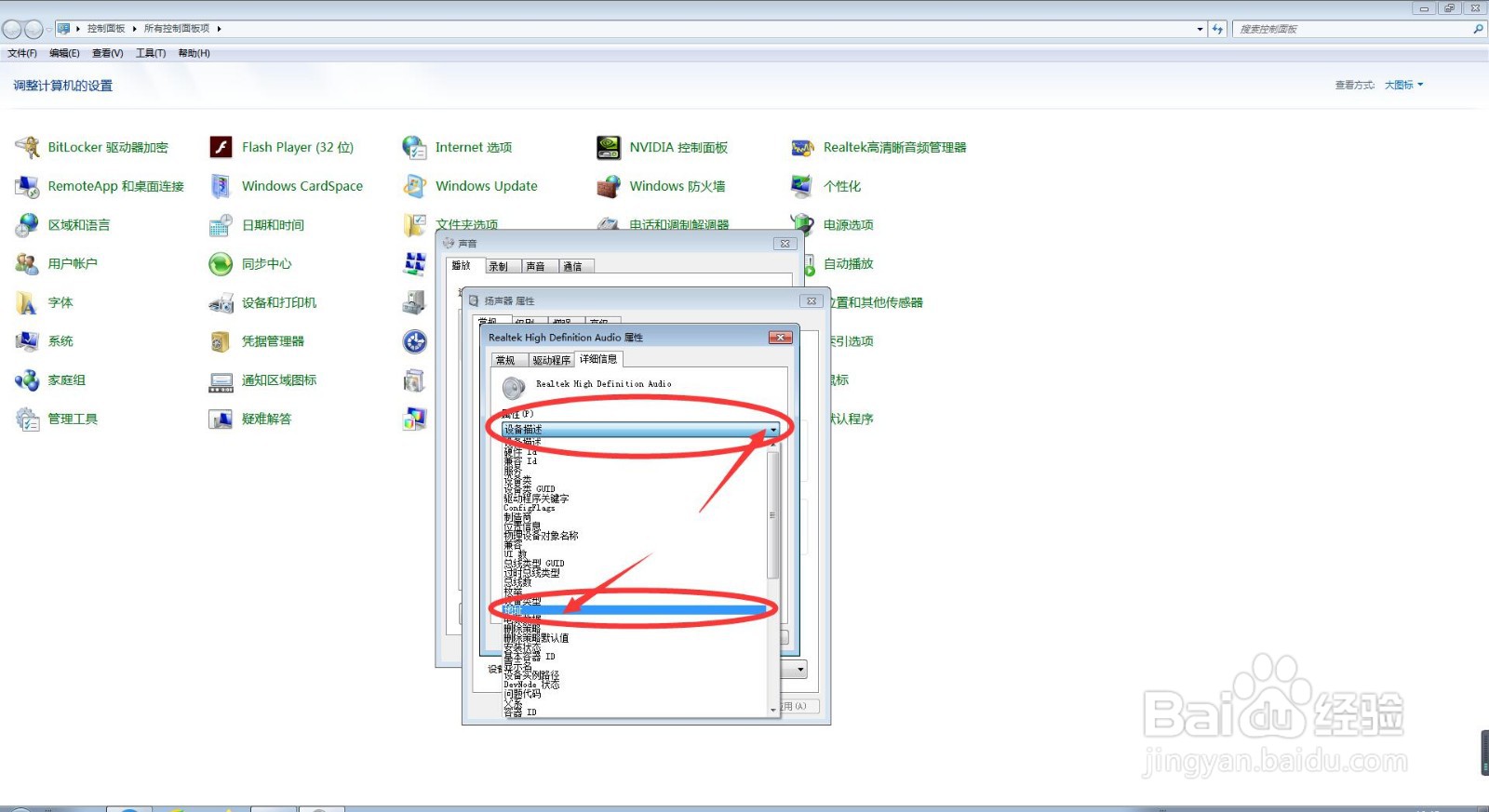Select ConfigFlags in property list

pyautogui.click(x=530, y=508)
